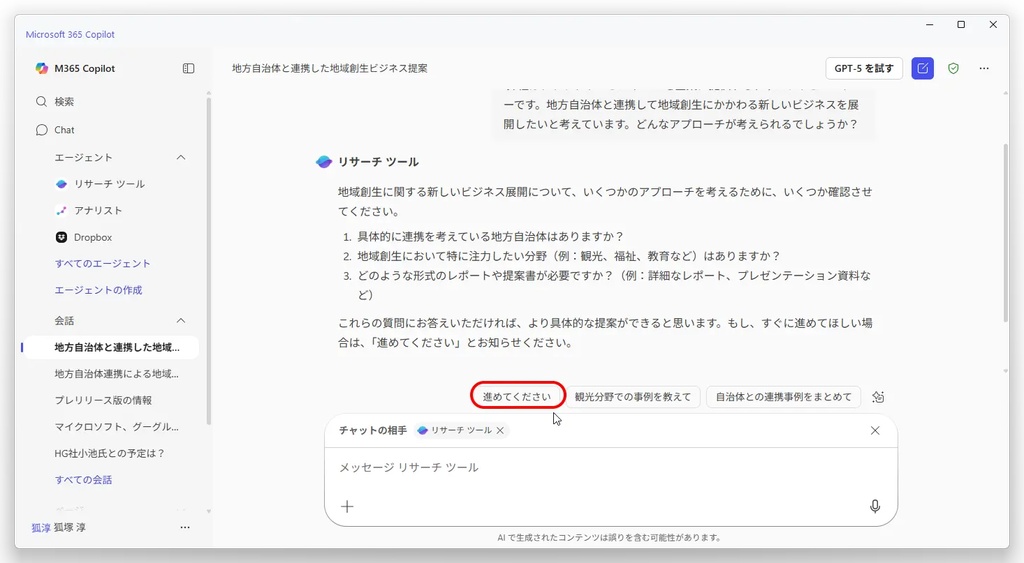Collapse the エージェント section
The height and width of the screenshot is (563, 1024).
(x=181, y=157)
